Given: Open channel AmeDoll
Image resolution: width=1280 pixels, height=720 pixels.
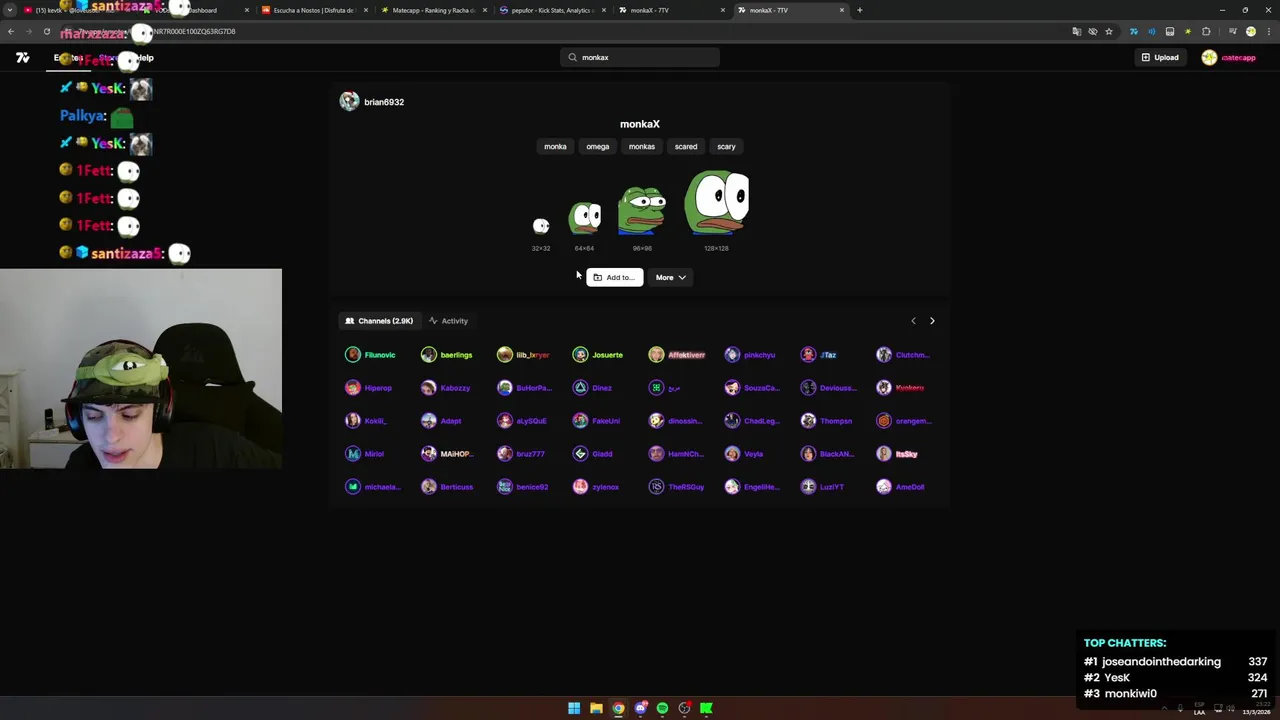Looking at the screenshot, I should pos(901,487).
